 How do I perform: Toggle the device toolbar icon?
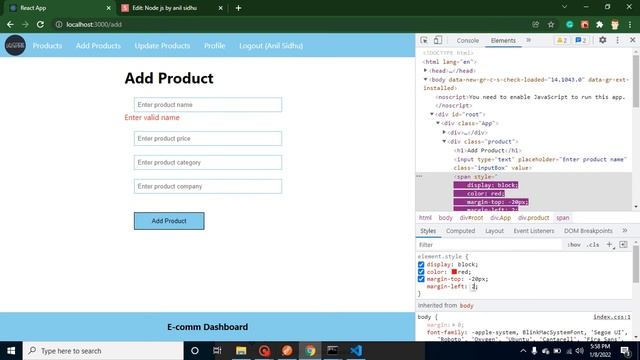coord(438,40)
